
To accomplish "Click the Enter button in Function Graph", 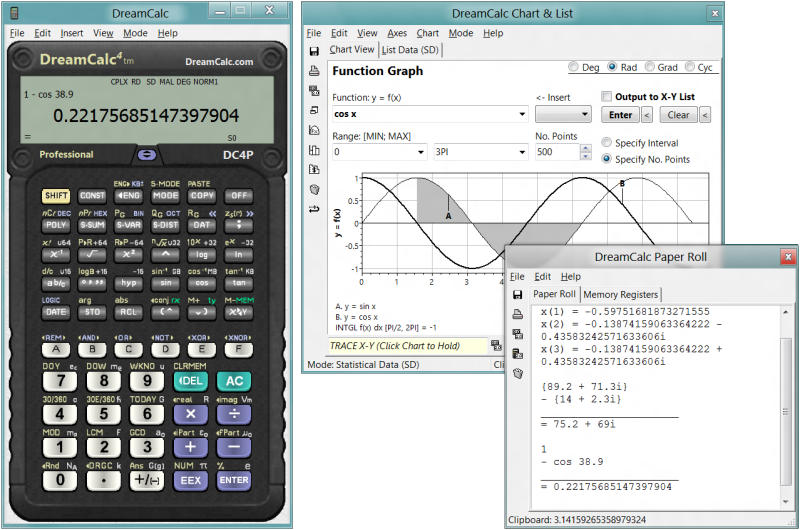I will (x=620, y=115).
